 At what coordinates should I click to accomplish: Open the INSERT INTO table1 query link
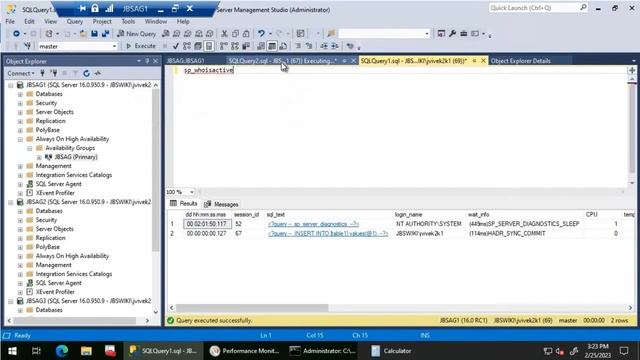click(328, 233)
